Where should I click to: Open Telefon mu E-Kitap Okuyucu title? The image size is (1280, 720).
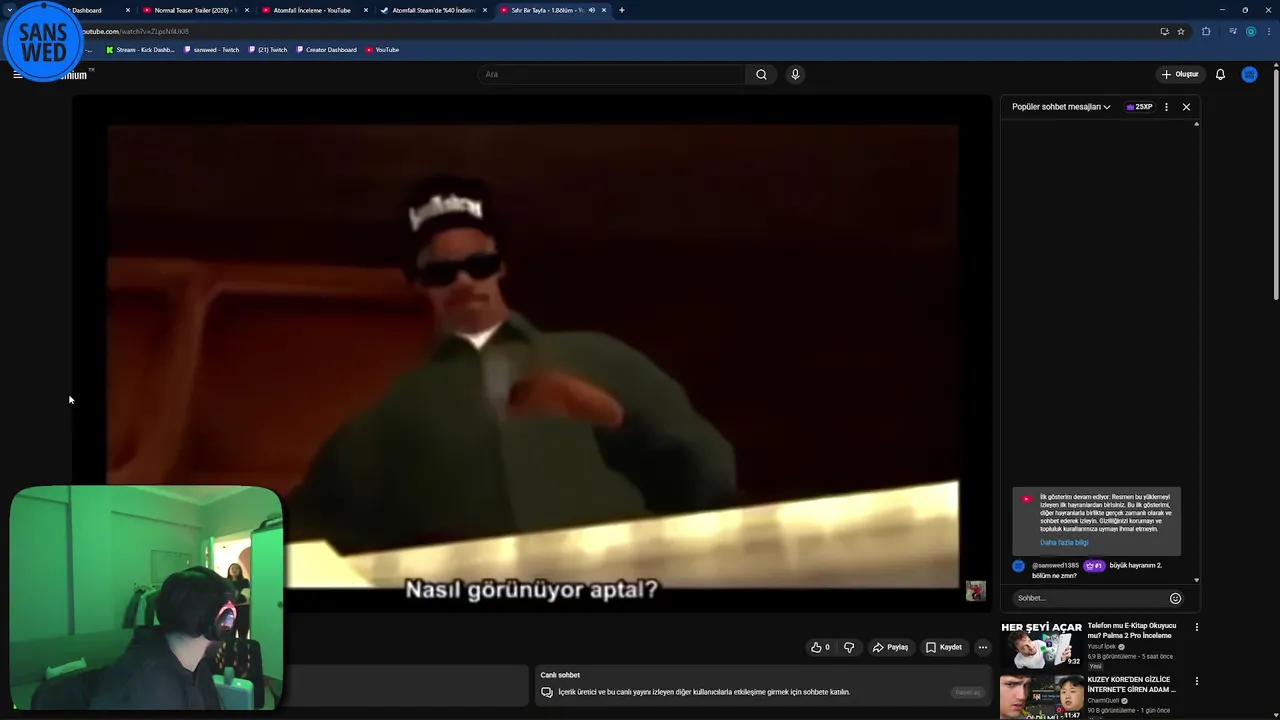1132,630
